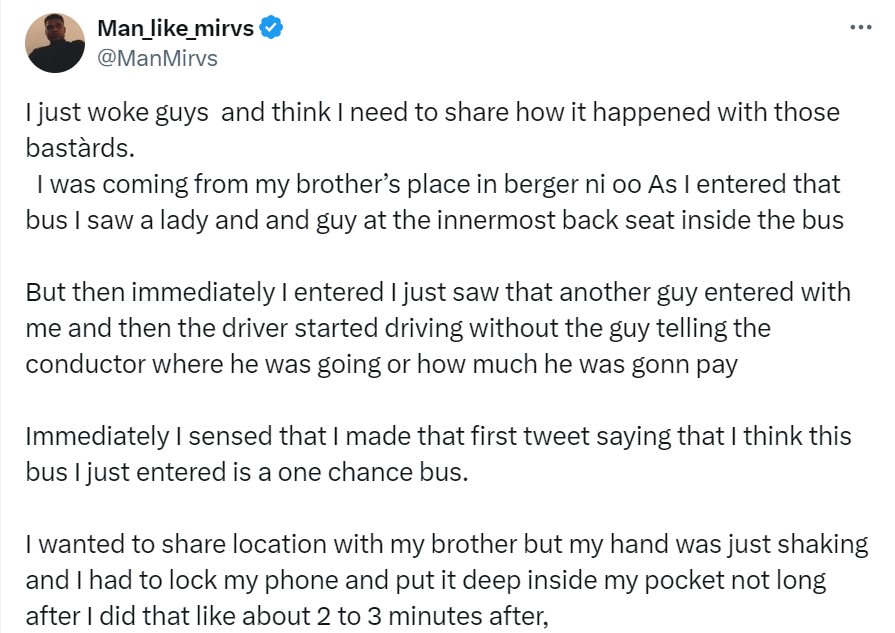895x633 pixels.
Task: Click the final line mentioning "2 to 3 minutes"
Action: click(288, 616)
